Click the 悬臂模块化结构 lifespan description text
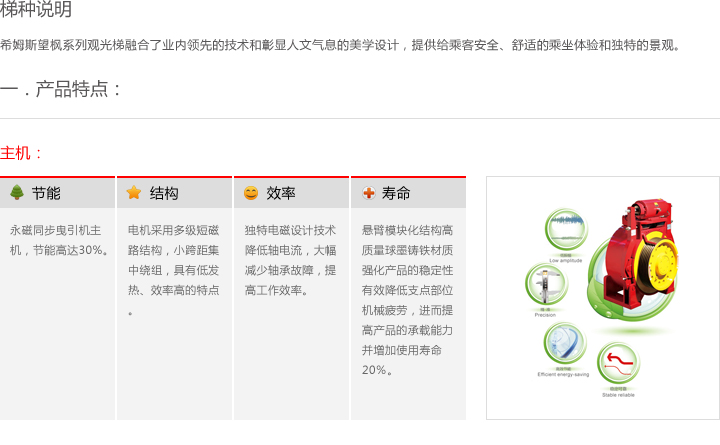The height and width of the screenshot is (445, 720). tap(407, 300)
